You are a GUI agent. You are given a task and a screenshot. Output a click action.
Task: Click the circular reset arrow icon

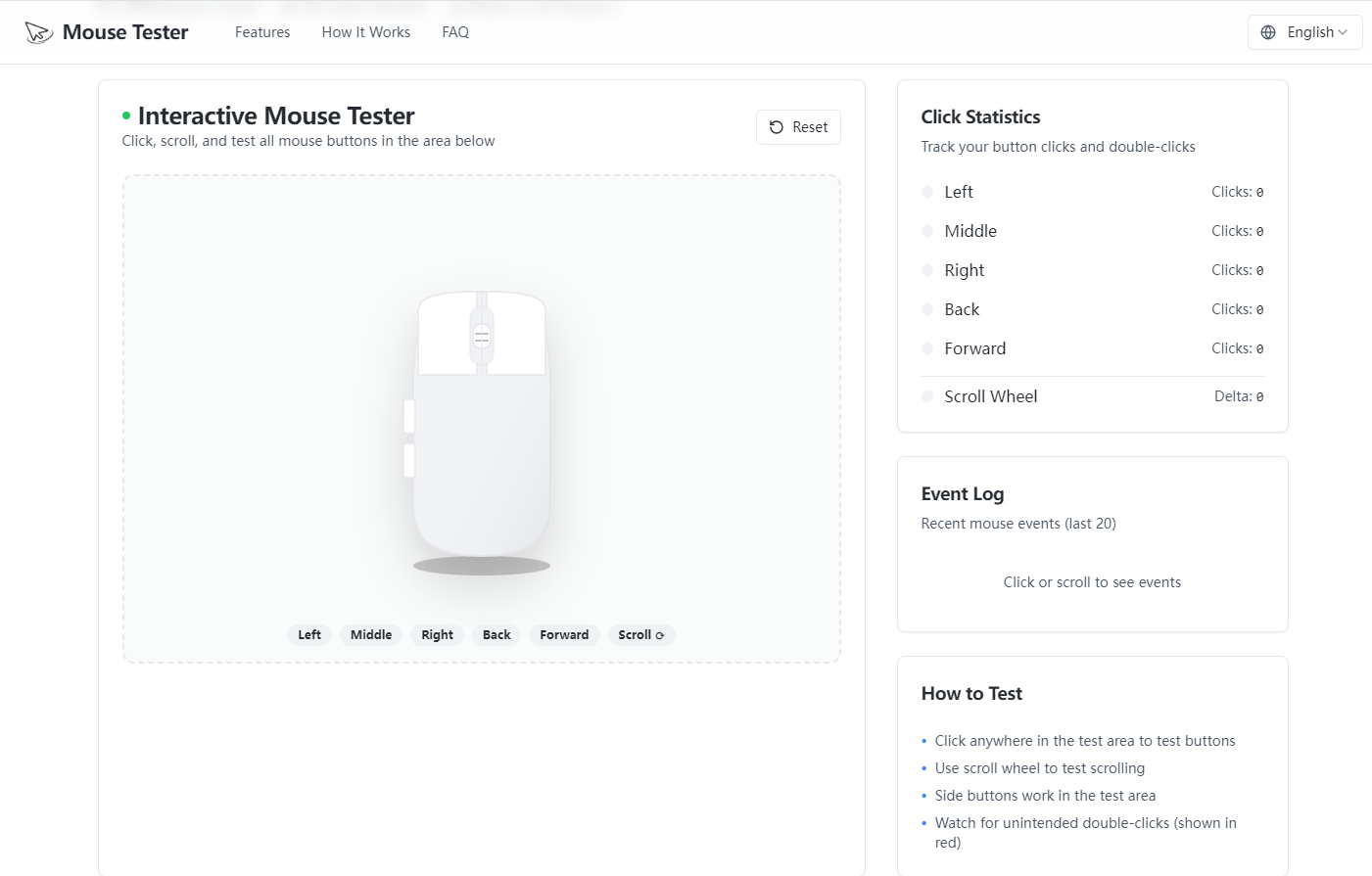click(776, 127)
